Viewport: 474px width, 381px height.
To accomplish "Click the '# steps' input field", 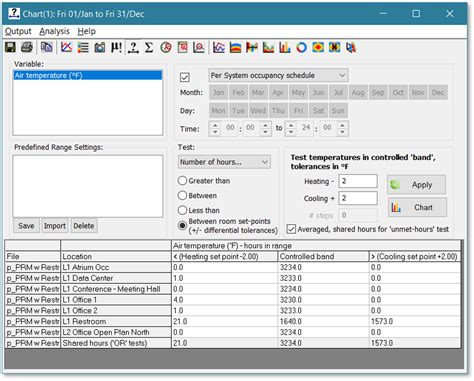I will [358, 215].
